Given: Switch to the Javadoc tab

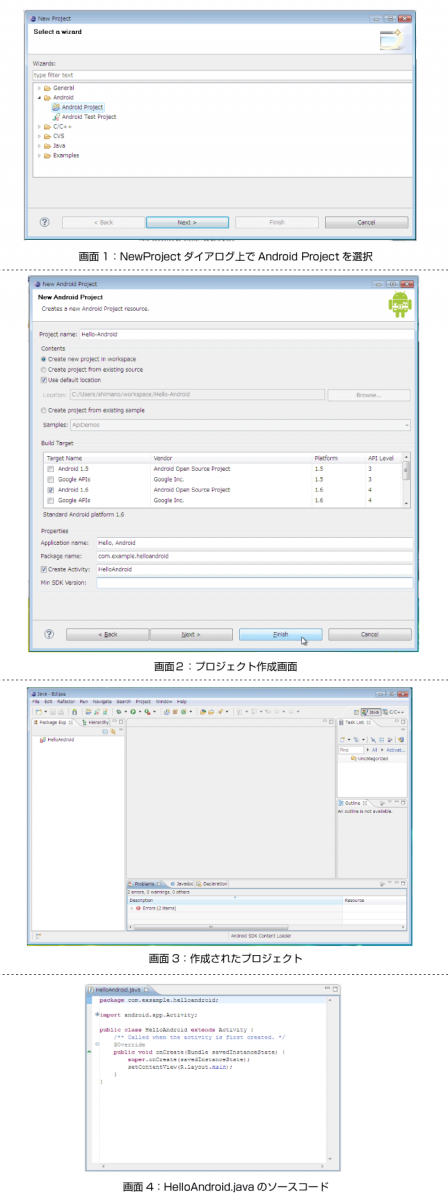Looking at the screenshot, I should point(183,884).
